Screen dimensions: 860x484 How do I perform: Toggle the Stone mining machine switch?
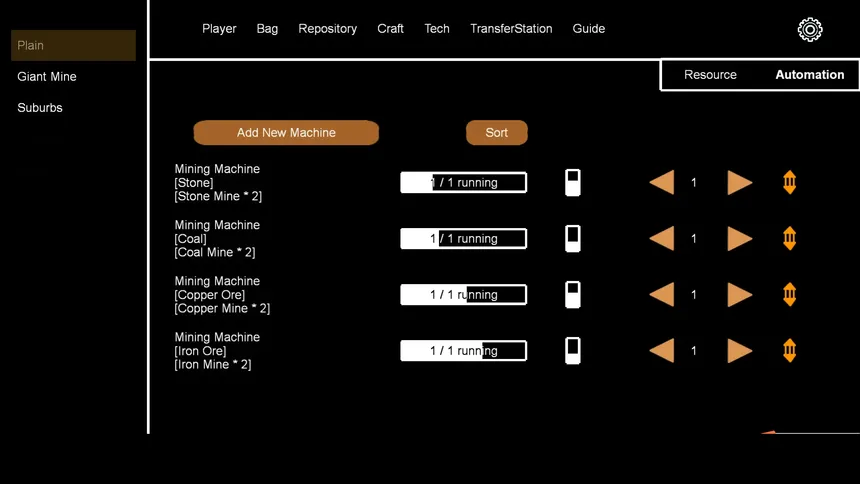[573, 183]
